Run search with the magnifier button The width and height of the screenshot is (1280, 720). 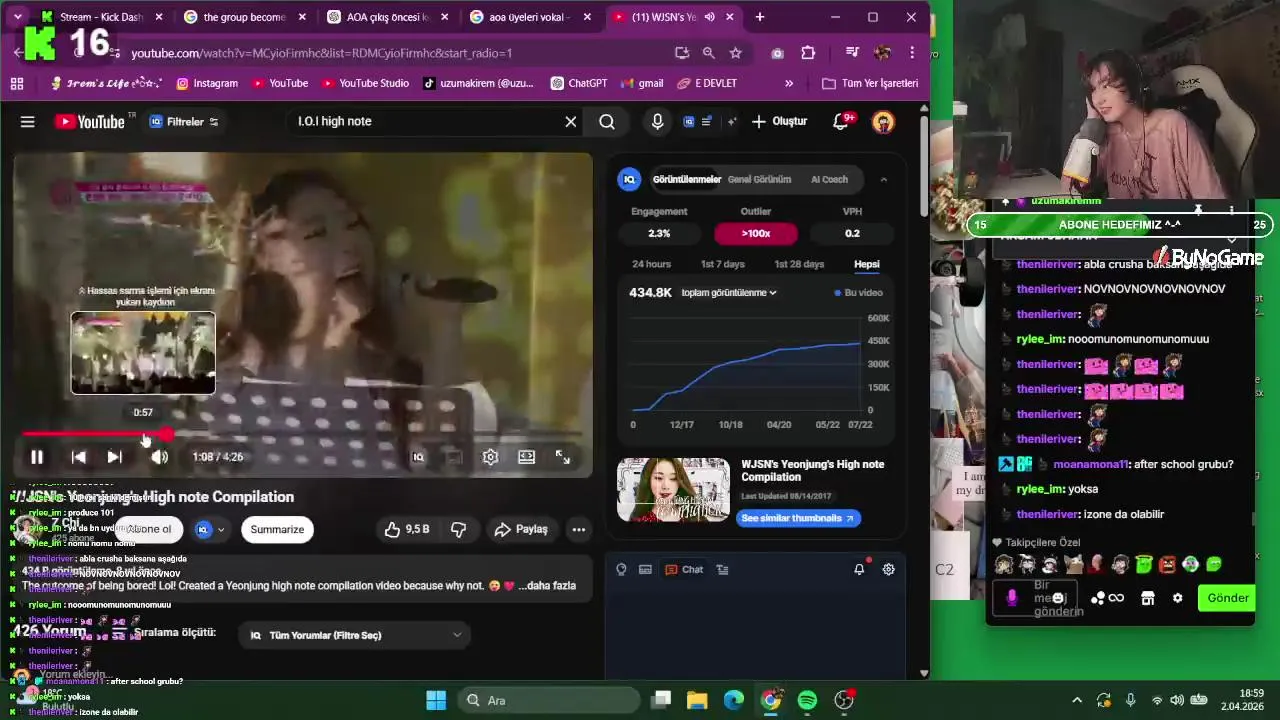pyautogui.click(x=607, y=122)
